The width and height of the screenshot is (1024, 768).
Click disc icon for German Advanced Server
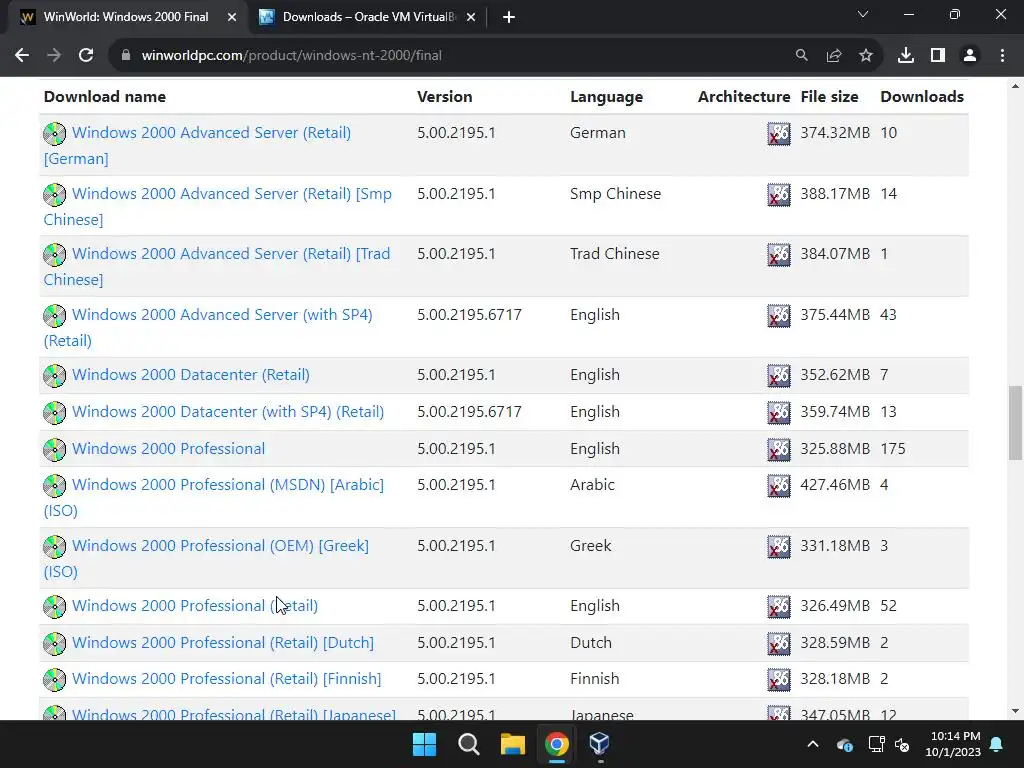coord(55,133)
